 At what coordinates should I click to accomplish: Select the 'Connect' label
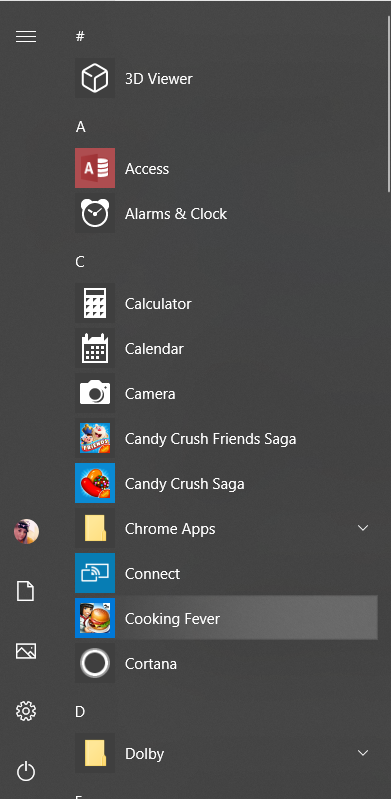[x=152, y=574]
